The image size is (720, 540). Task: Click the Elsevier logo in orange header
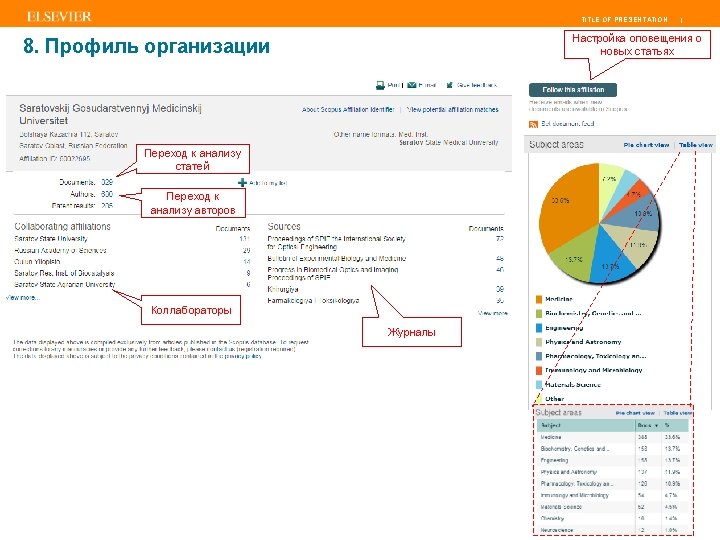click(x=59, y=17)
